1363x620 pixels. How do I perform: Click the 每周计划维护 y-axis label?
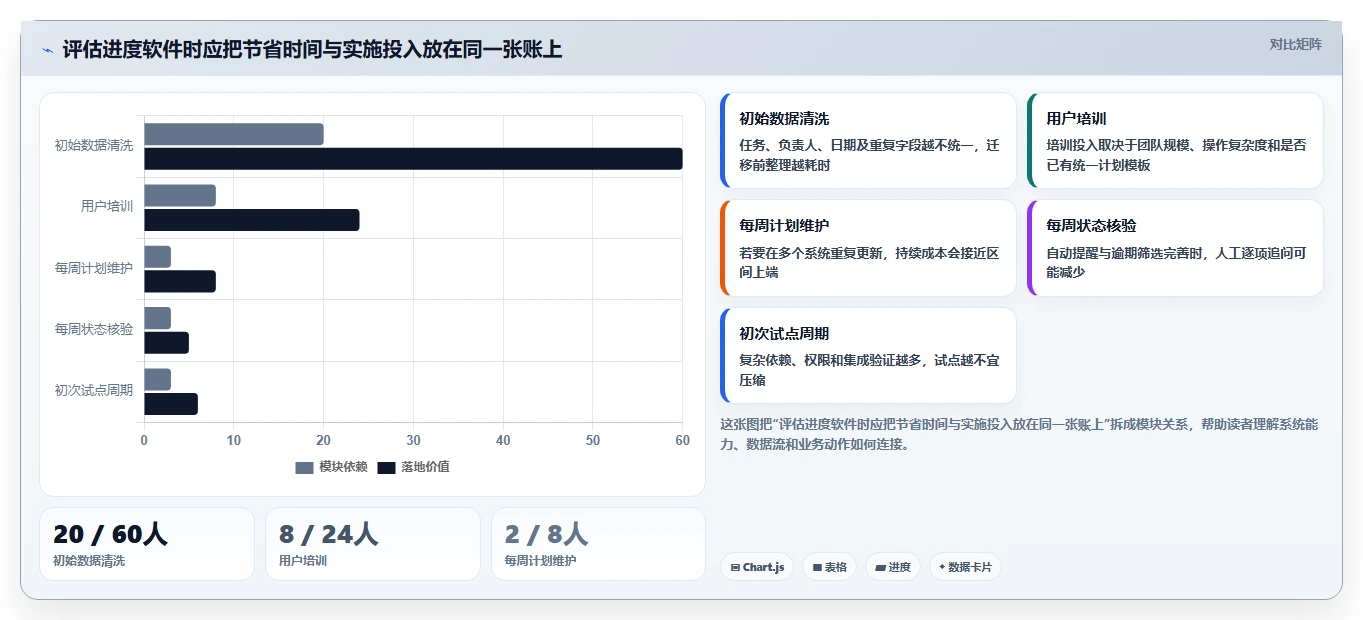pyautogui.click(x=94, y=268)
